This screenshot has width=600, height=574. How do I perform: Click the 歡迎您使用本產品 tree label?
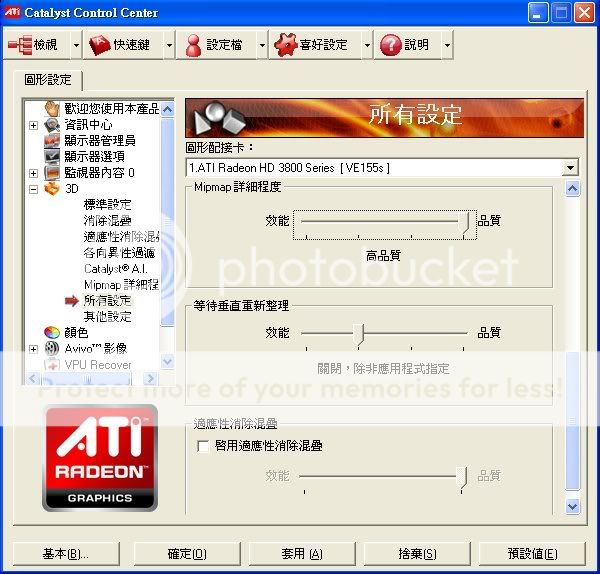pos(111,109)
